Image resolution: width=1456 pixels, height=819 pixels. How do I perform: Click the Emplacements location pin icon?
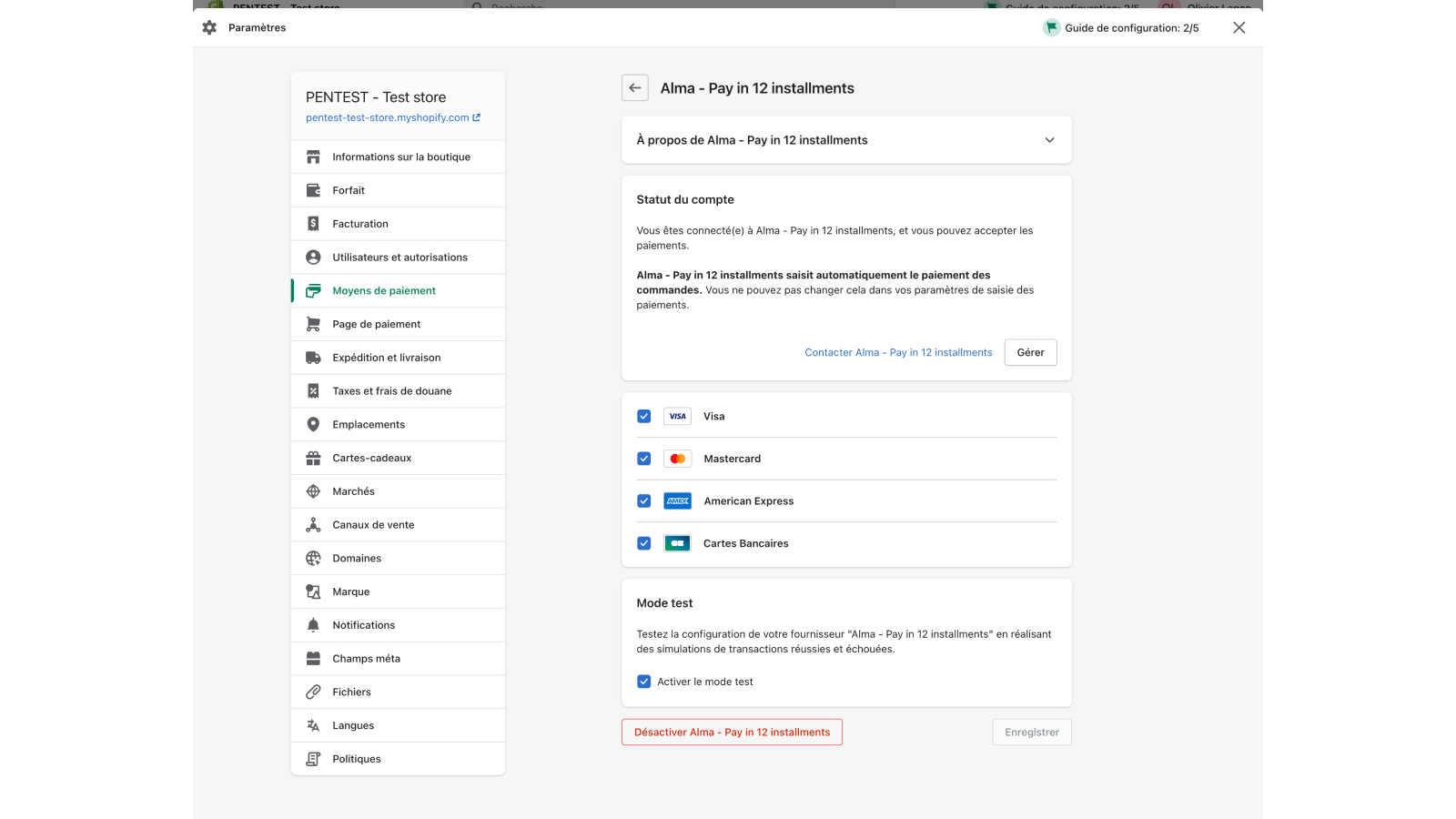point(313,424)
